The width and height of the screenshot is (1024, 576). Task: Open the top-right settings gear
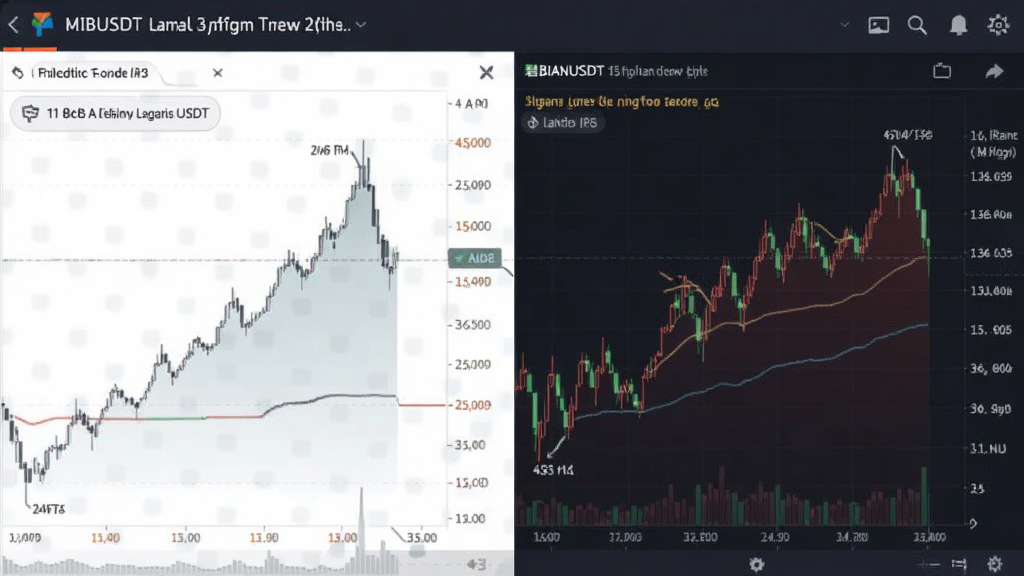tap(998, 25)
